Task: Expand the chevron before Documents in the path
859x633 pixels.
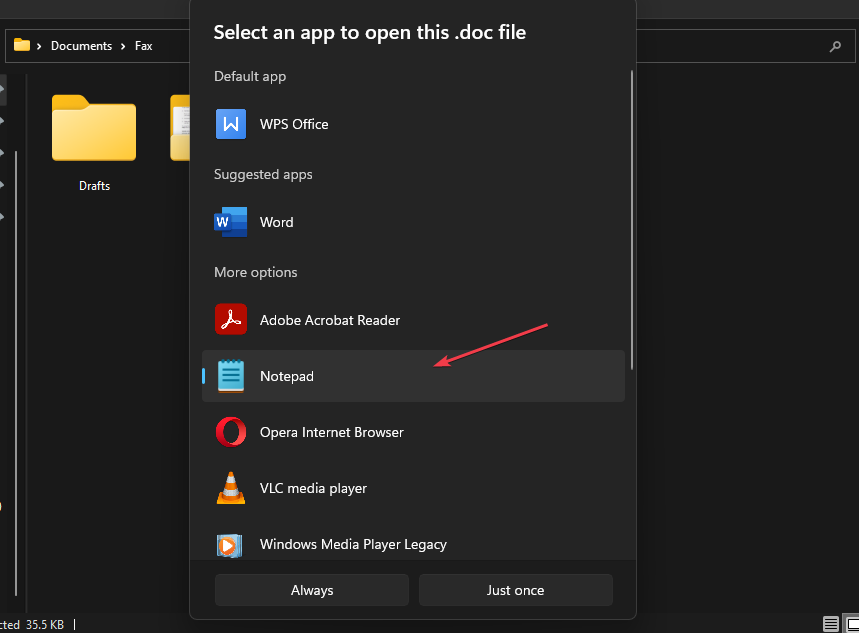Action: (39, 46)
